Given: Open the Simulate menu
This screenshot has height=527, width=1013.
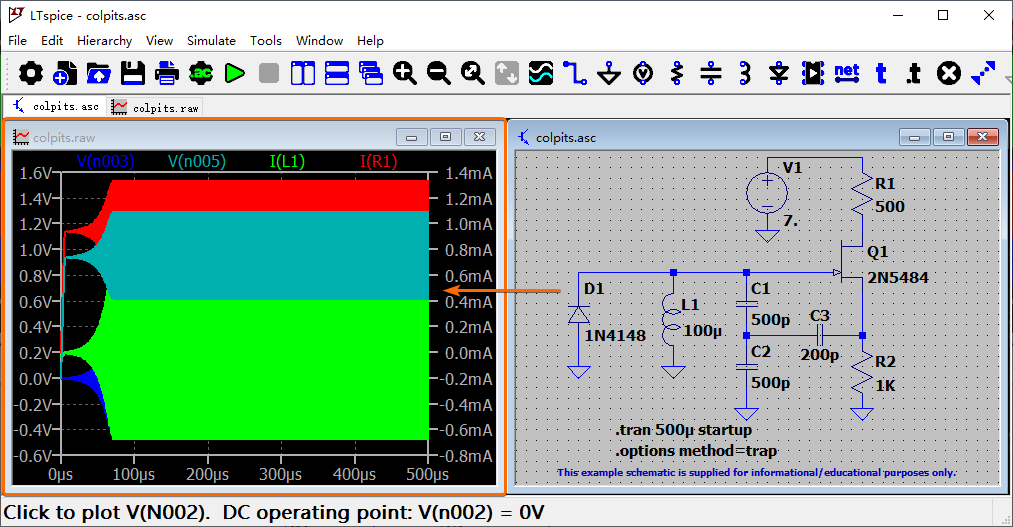Looking at the screenshot, I should 211,41.
